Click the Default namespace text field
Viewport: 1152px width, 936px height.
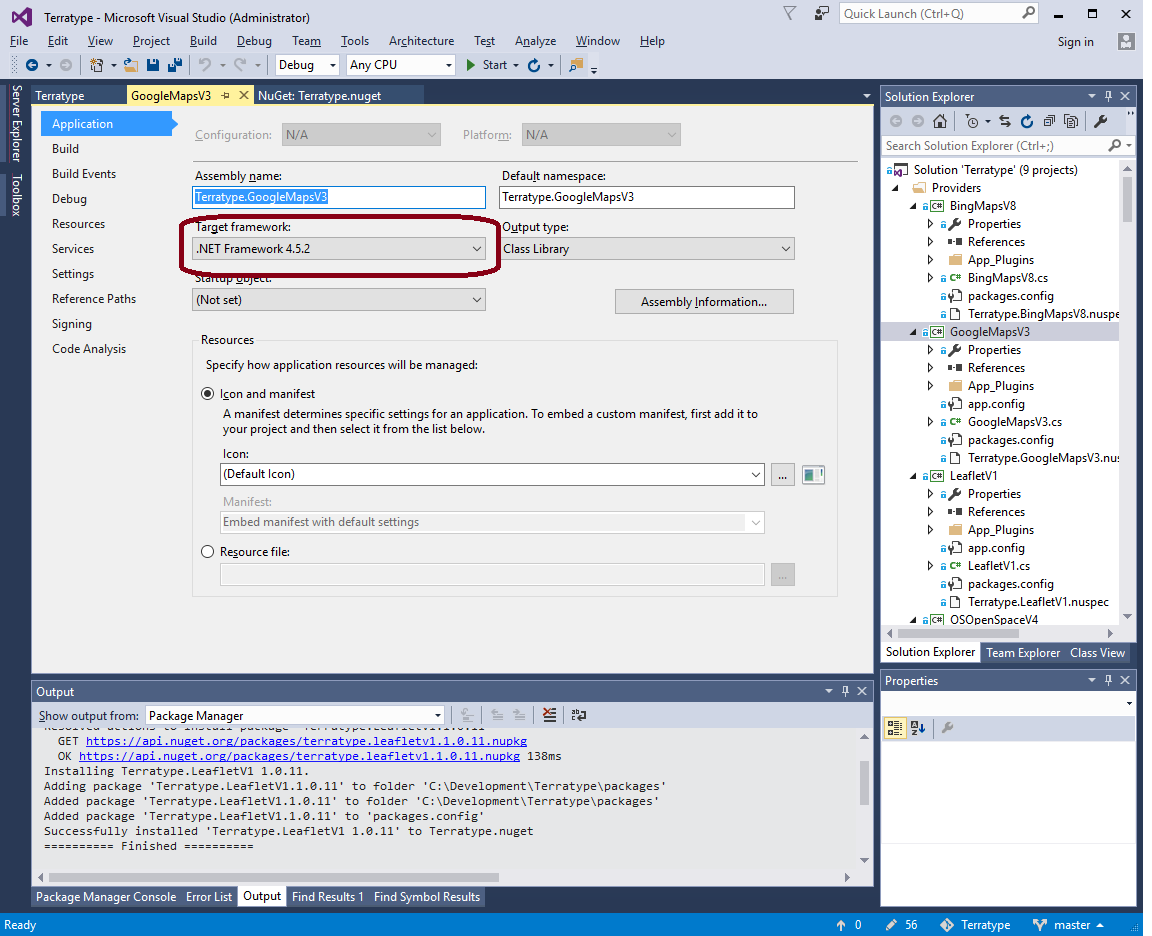(x=647, y=198)
